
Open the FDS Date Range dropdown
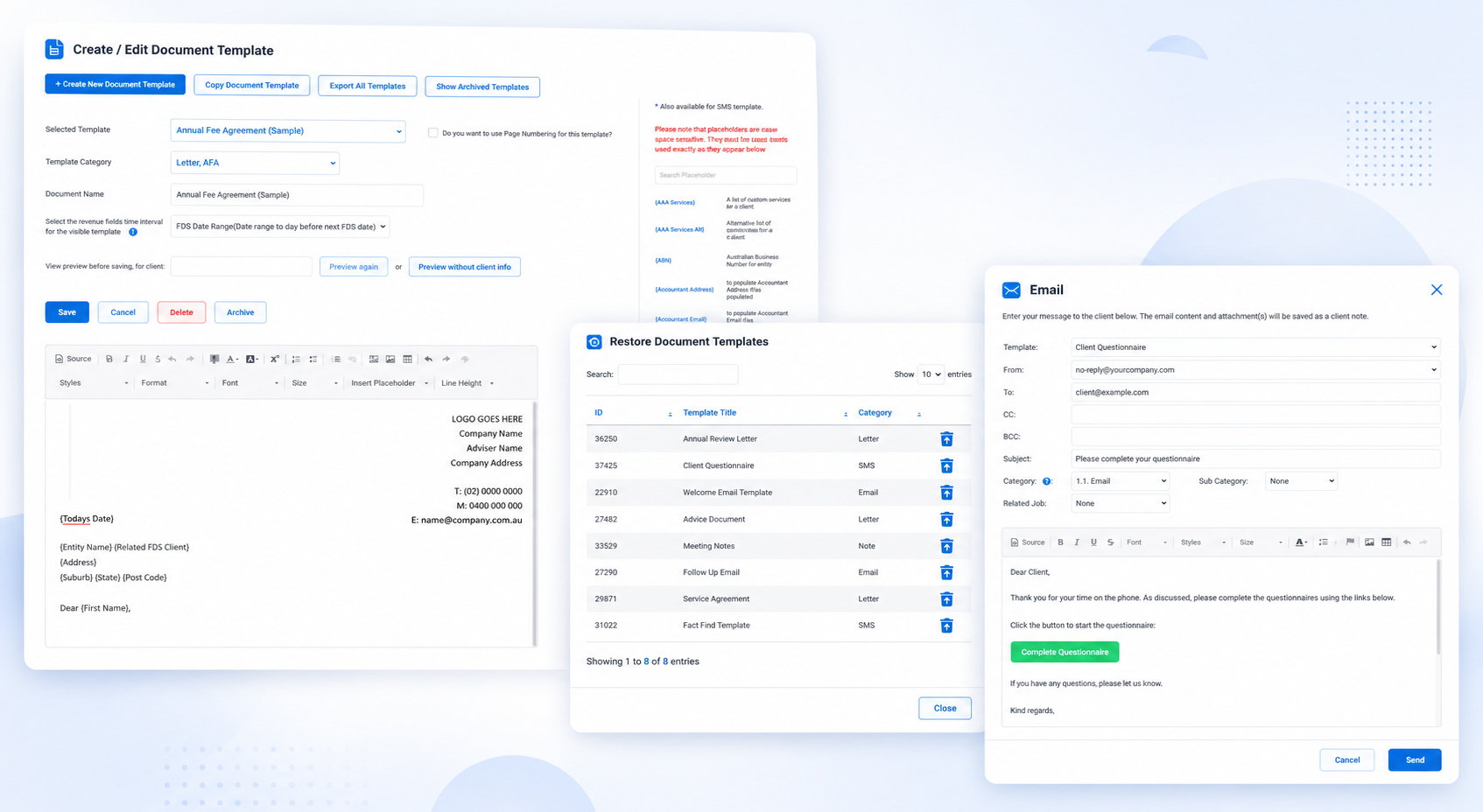280,227
